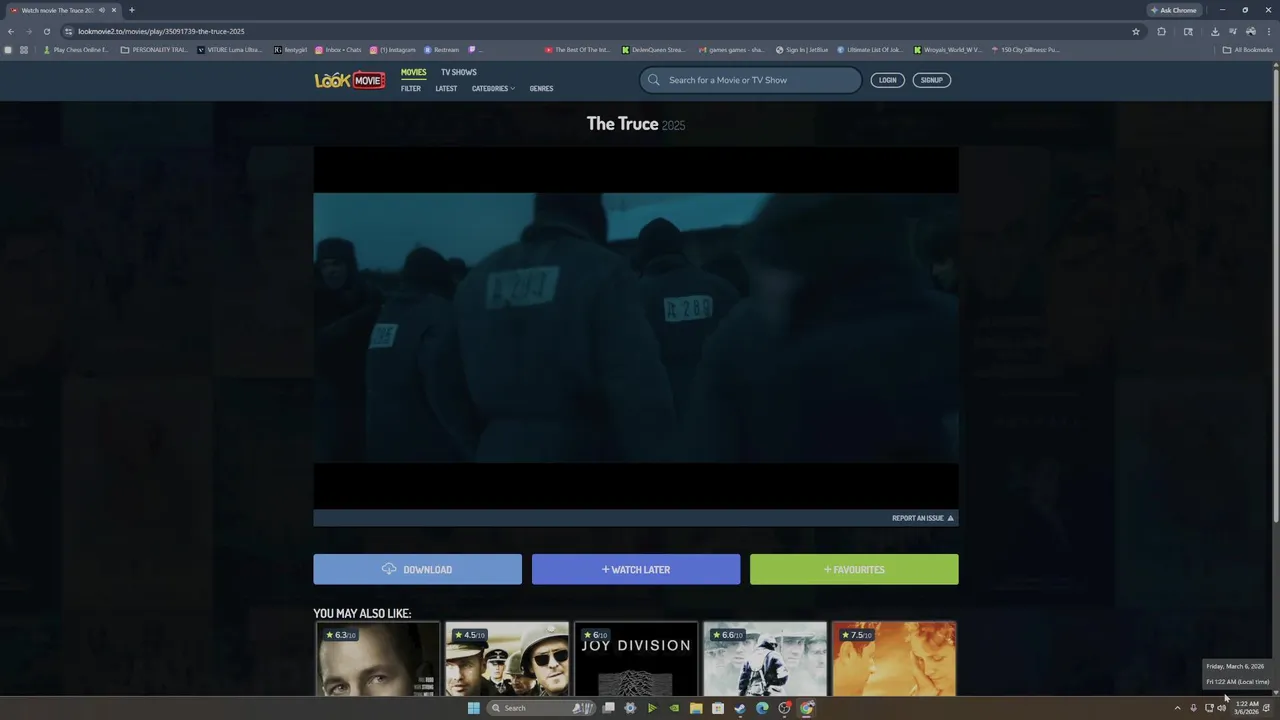Open the recommended movie rated 6.3

(x=377, y=658)
